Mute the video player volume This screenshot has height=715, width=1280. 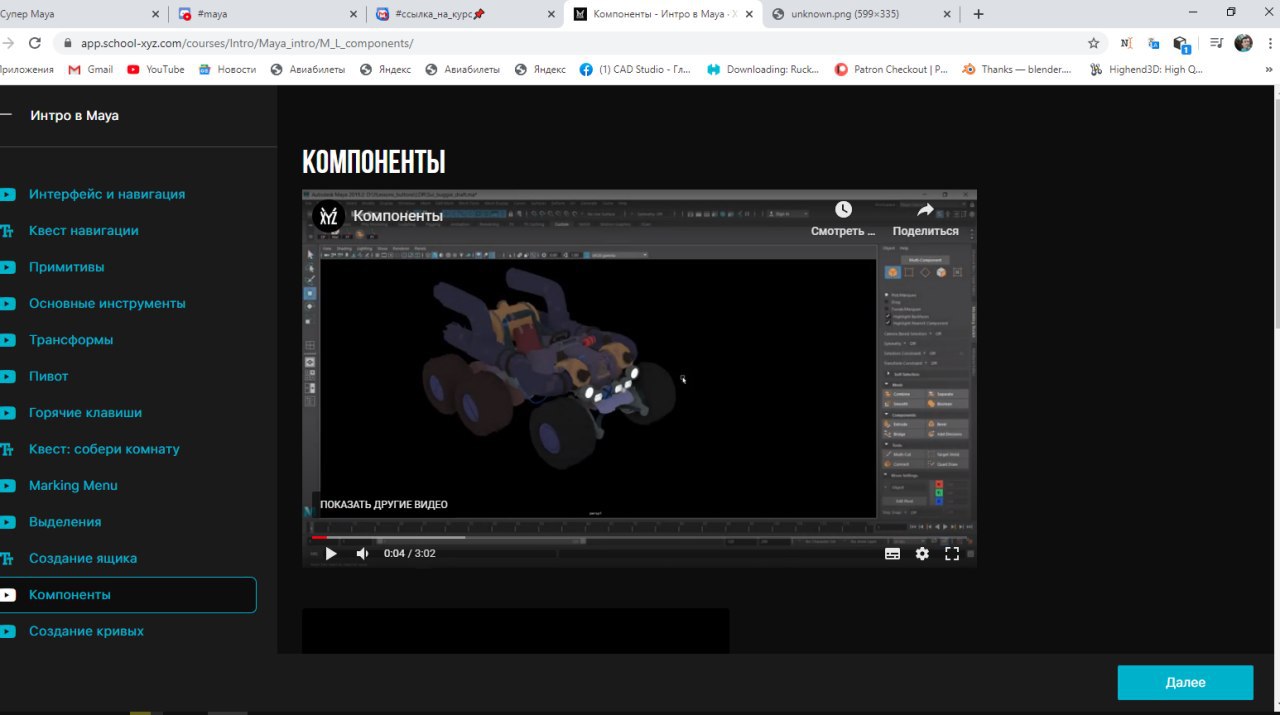pos(362,553)
